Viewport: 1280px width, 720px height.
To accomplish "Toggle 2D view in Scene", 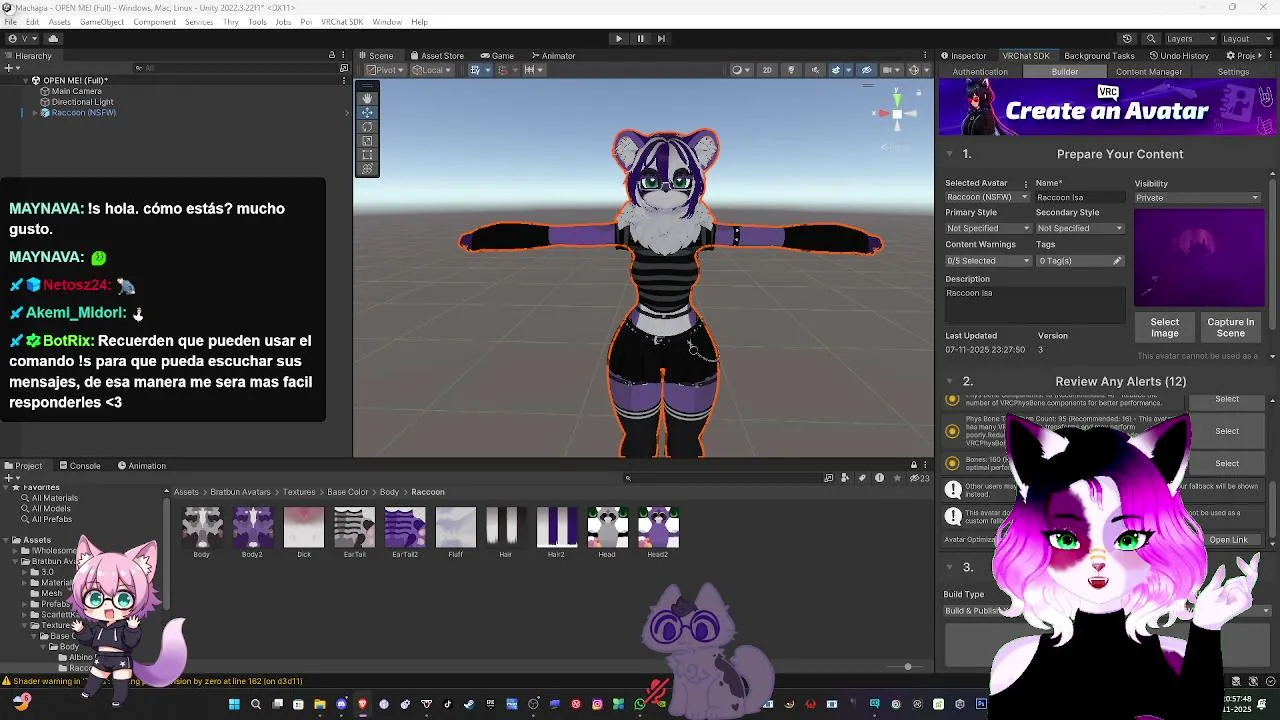I will (x=767, y=70).
